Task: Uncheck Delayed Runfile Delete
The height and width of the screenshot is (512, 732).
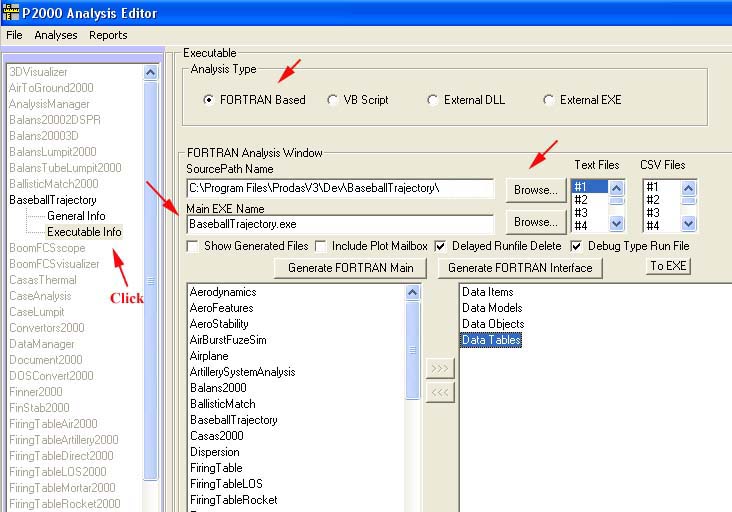Action: [440, 246]
